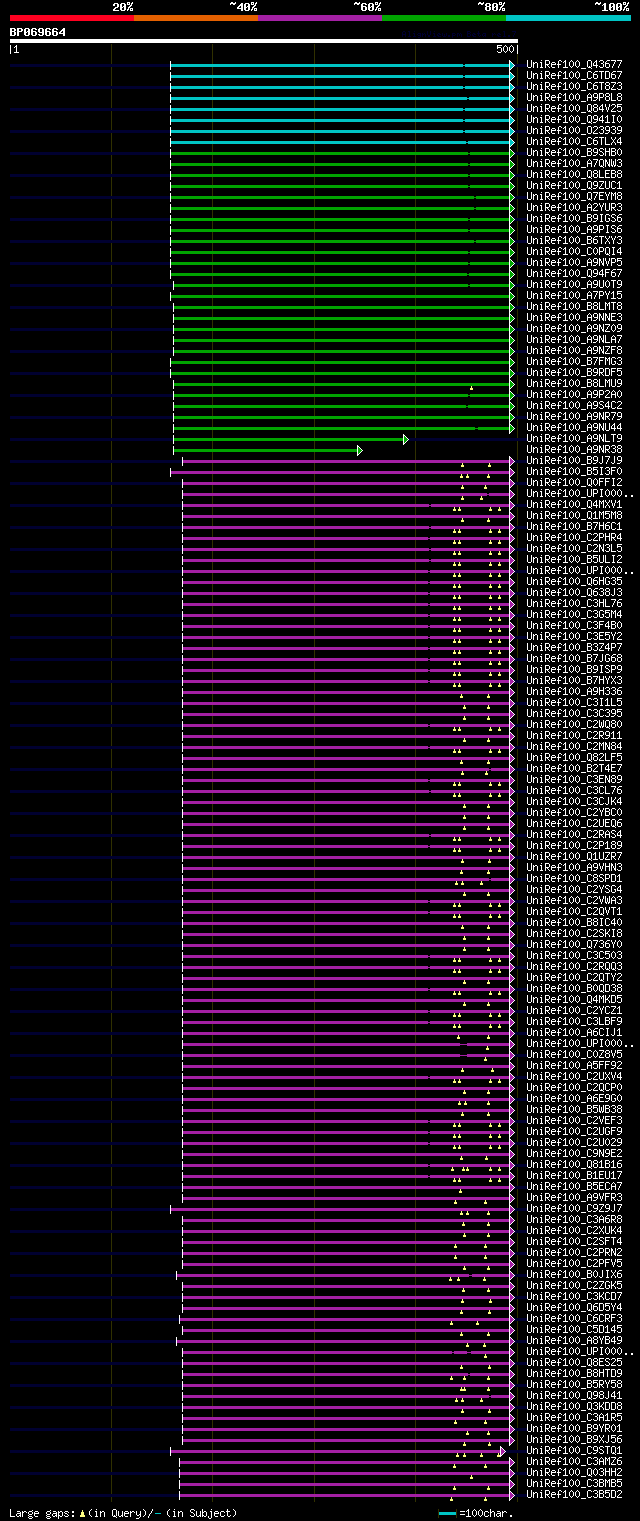Open hit UniRef100_A7QNW3
The height and width of the screenshot is (1521, 640).
pos(574,163)
